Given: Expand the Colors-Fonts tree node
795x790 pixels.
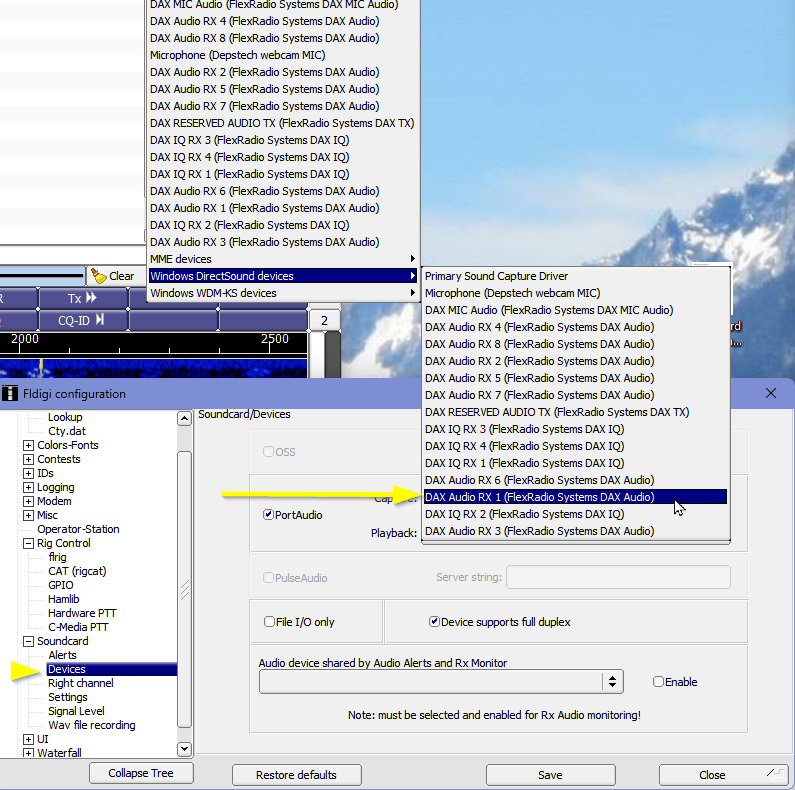Looking at the screenshot, I should point(28,445).
